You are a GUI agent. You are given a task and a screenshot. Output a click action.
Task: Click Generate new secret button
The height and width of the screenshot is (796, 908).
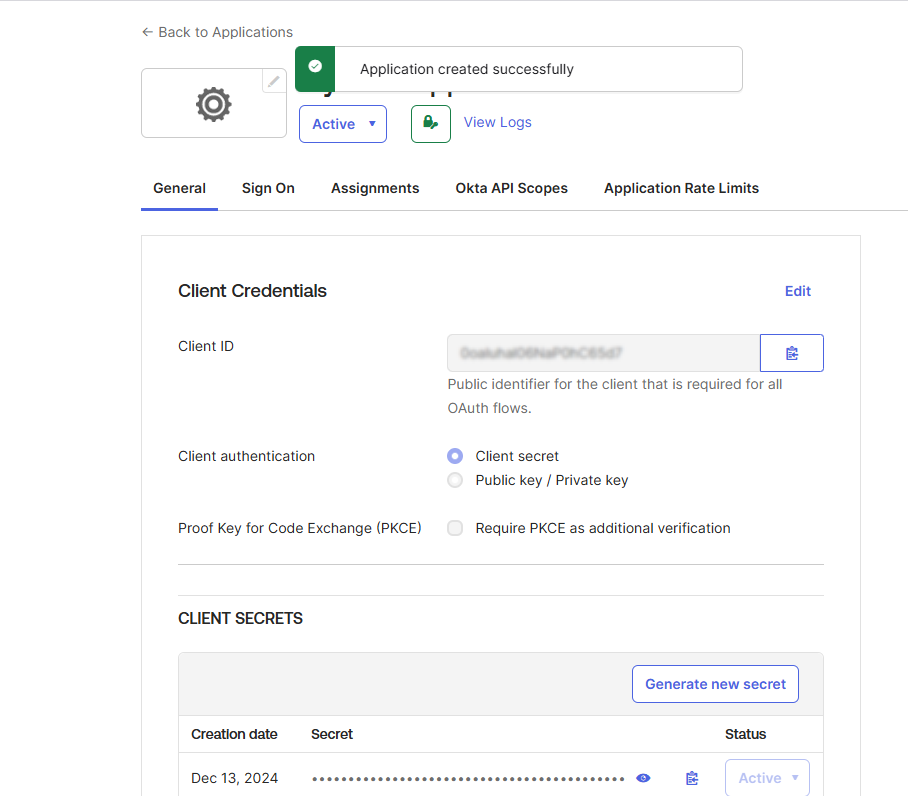tap(715, 684)
